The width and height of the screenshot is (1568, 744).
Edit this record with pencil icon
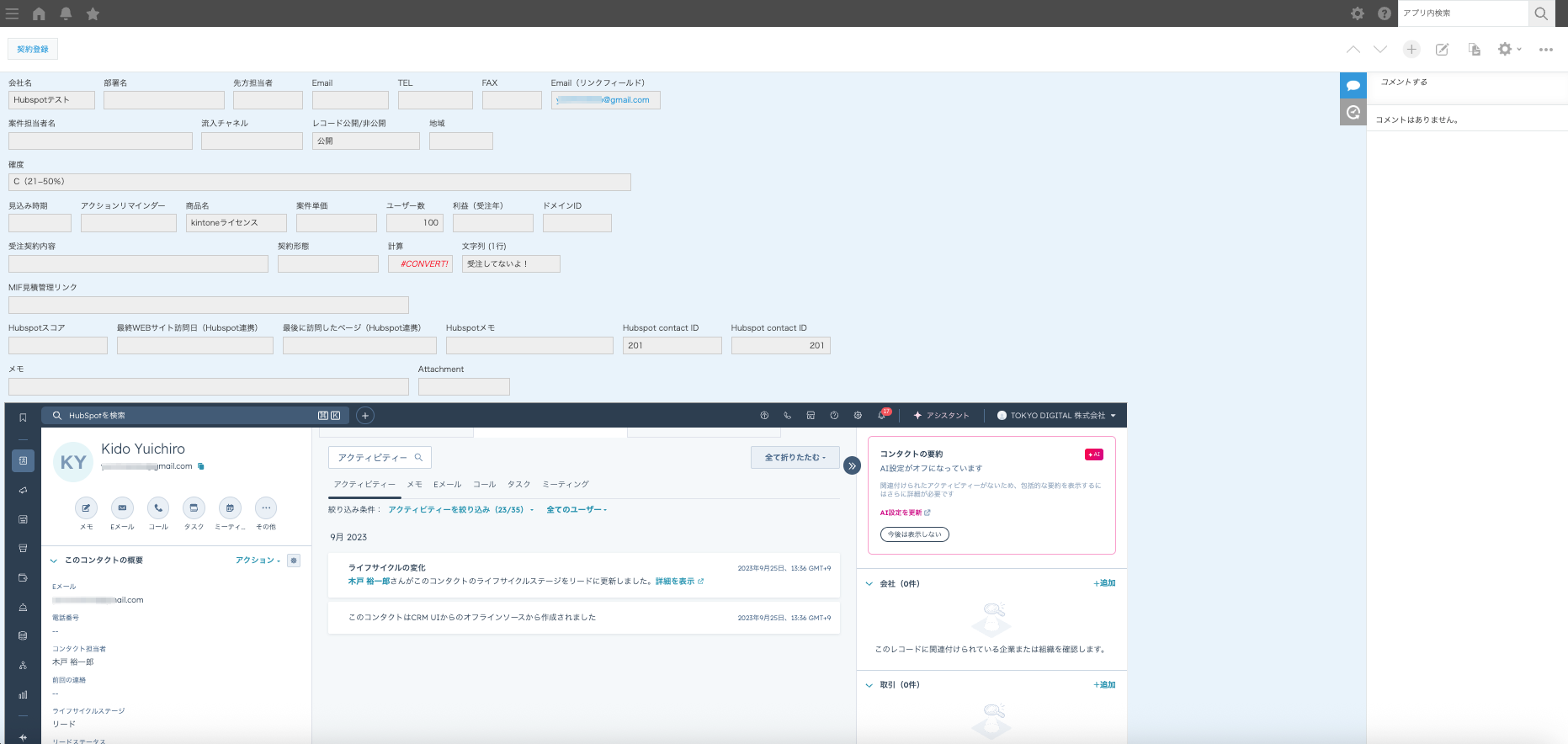1442,50
